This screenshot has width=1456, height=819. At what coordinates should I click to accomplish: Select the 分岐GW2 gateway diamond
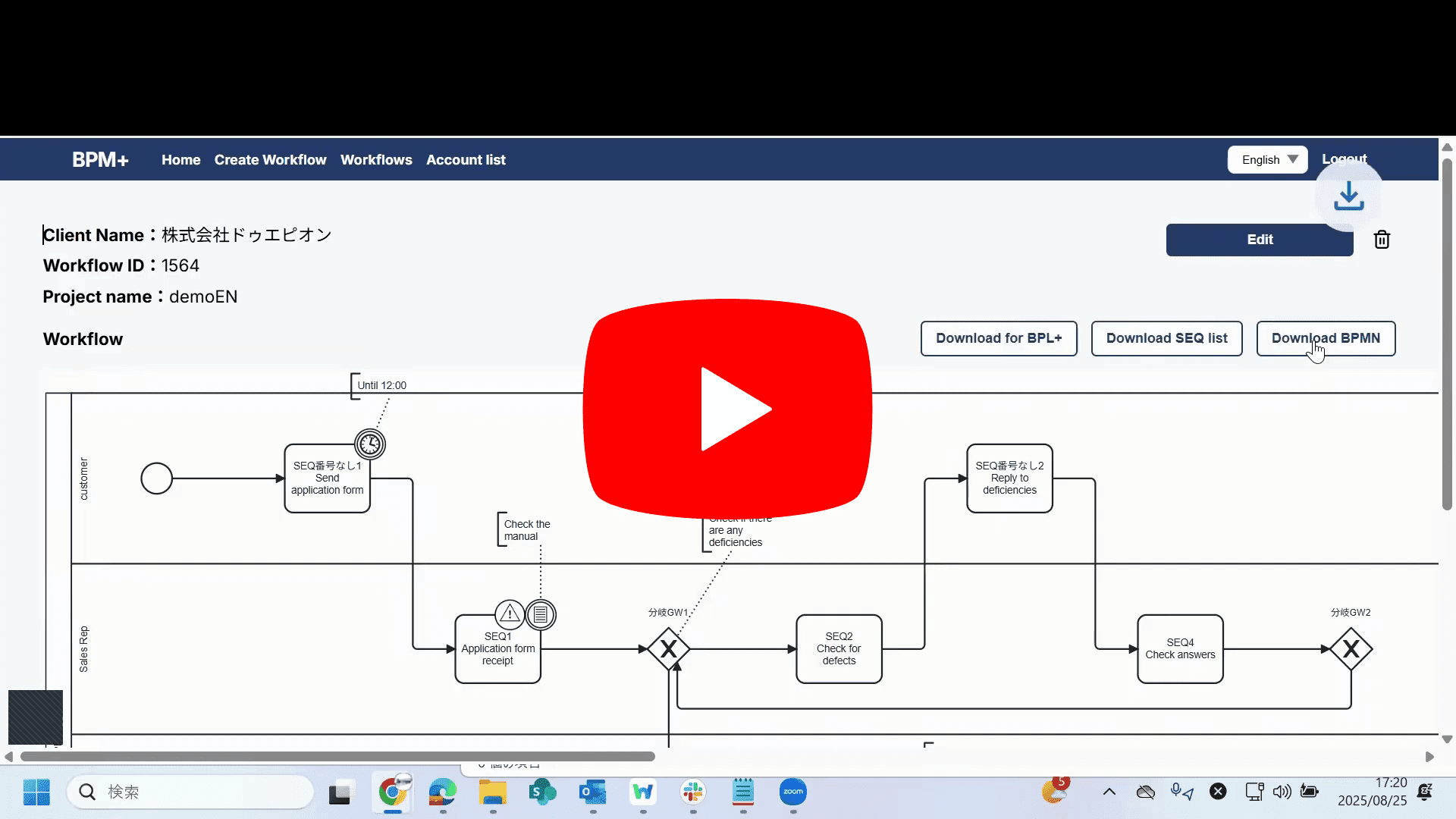[1351, 649]
